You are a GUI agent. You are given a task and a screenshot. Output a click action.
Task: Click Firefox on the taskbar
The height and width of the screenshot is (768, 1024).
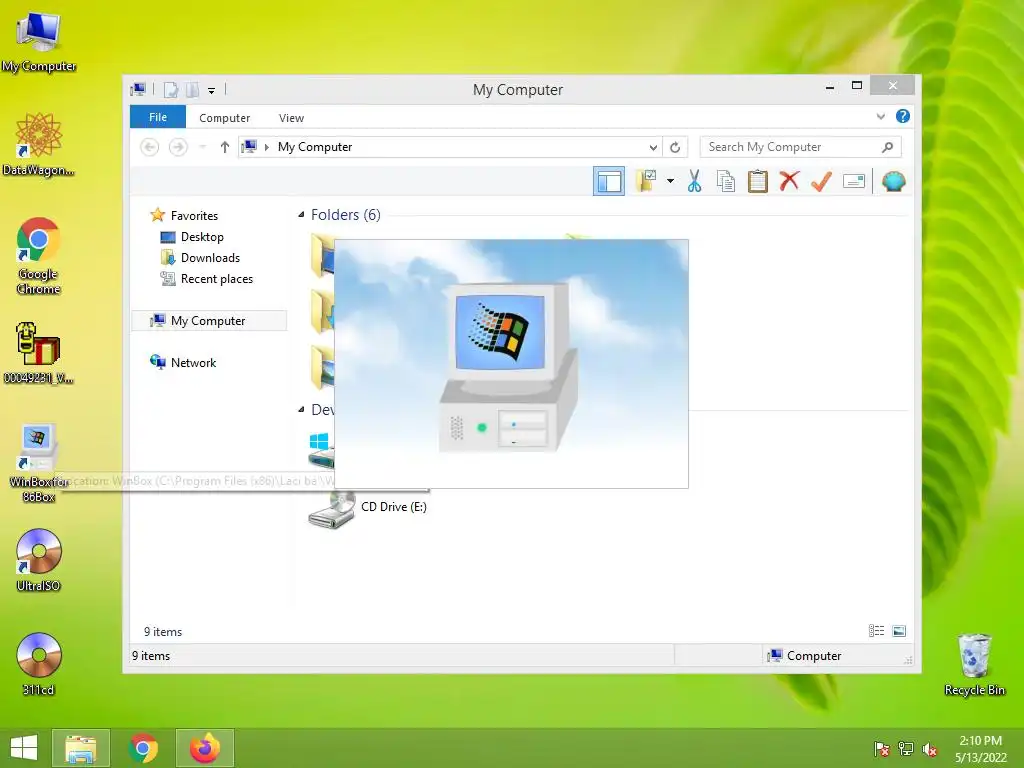[204, 748]
